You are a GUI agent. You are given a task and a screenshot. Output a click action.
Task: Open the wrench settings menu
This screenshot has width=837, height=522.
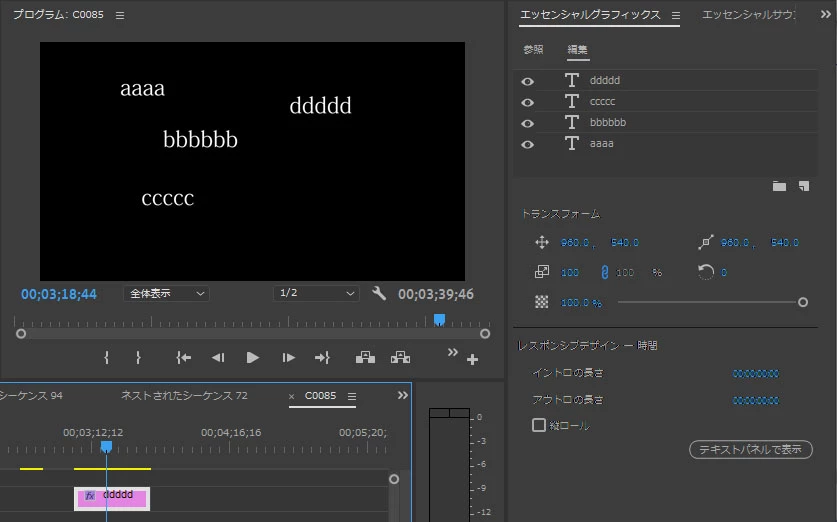tap(379, 293)
